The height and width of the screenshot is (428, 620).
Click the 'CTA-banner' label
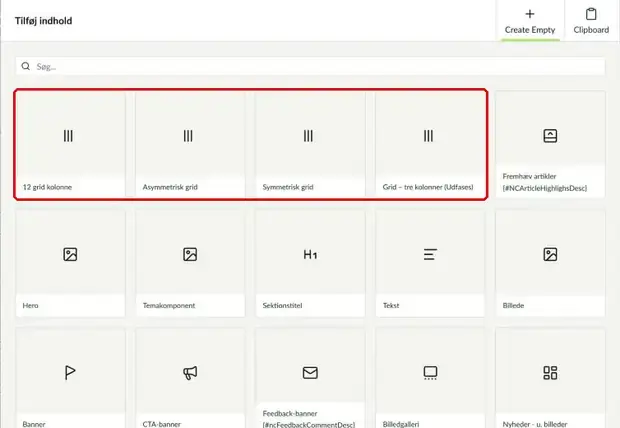pos(162,424)
